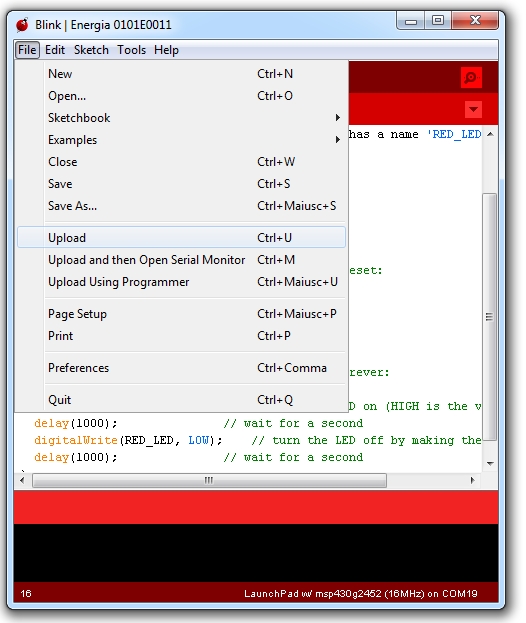Click the first 'delay(1000);' code line
The image size is (526, 623).
pos(76,424)
